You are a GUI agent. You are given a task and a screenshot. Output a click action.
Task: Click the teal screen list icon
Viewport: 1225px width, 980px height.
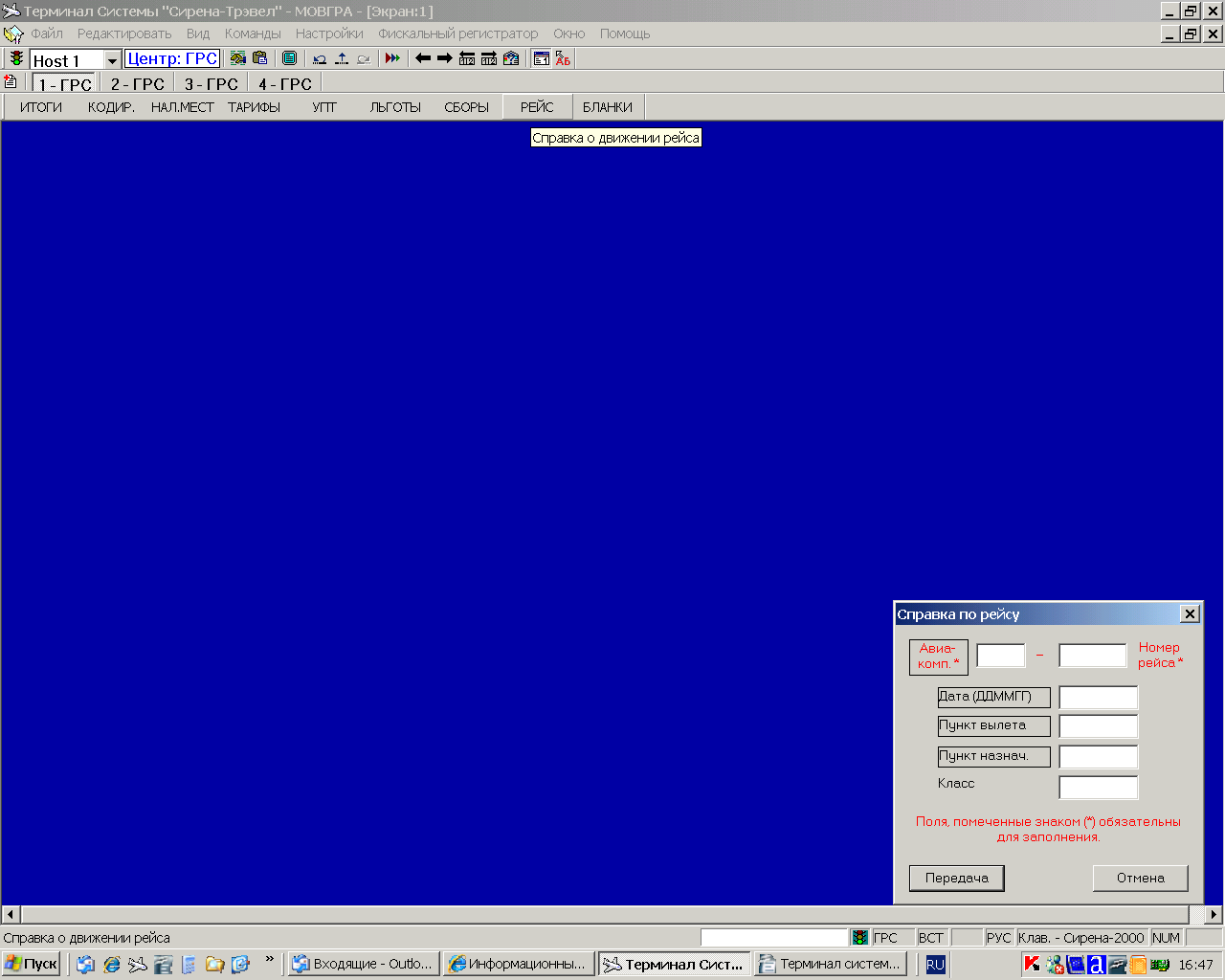point(289,58)
